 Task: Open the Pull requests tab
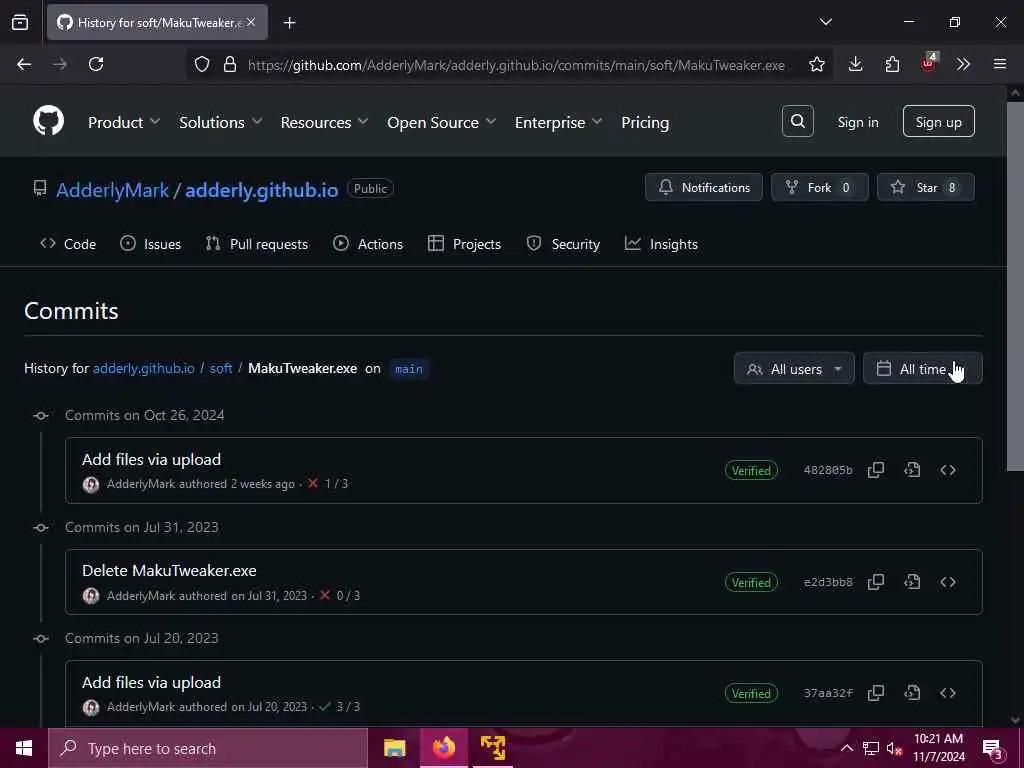[257, 244]
